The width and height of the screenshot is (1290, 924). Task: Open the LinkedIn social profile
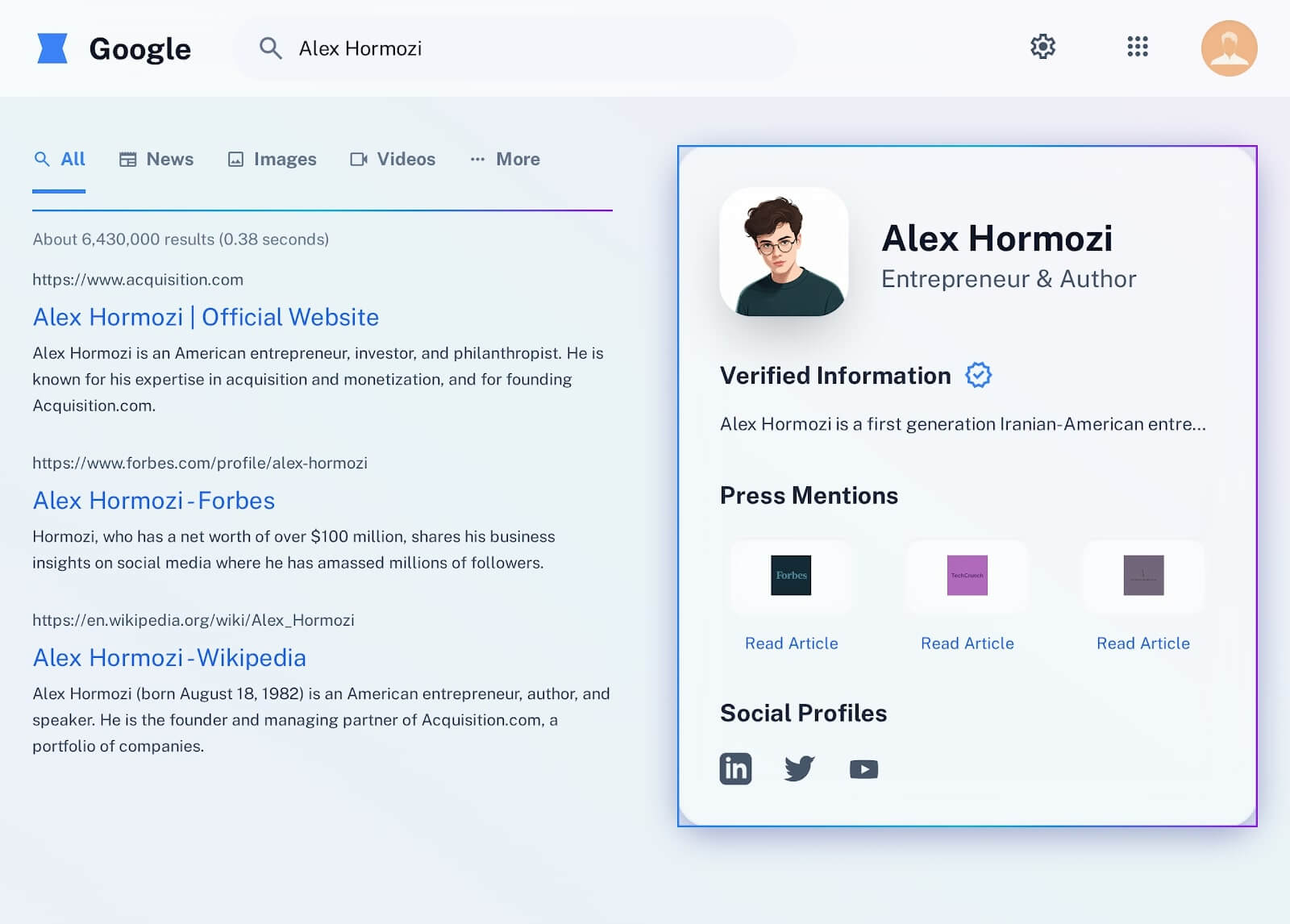(735, 768)
